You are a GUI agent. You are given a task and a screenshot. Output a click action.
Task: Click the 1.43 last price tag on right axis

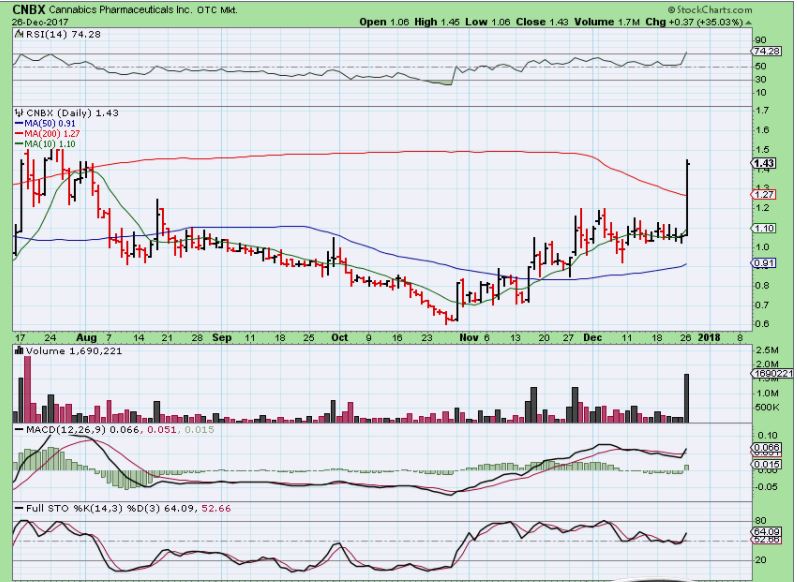(x=764, y=163)
